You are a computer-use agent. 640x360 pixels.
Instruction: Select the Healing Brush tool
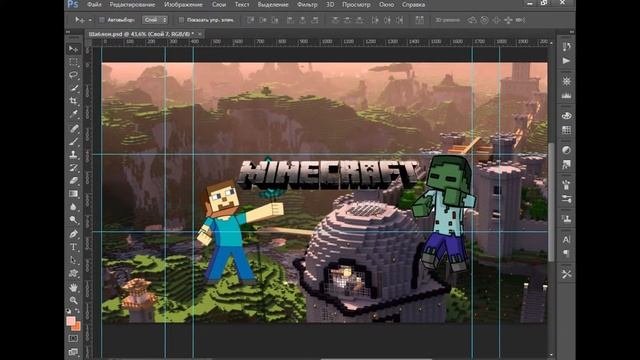tap(73, 129)
